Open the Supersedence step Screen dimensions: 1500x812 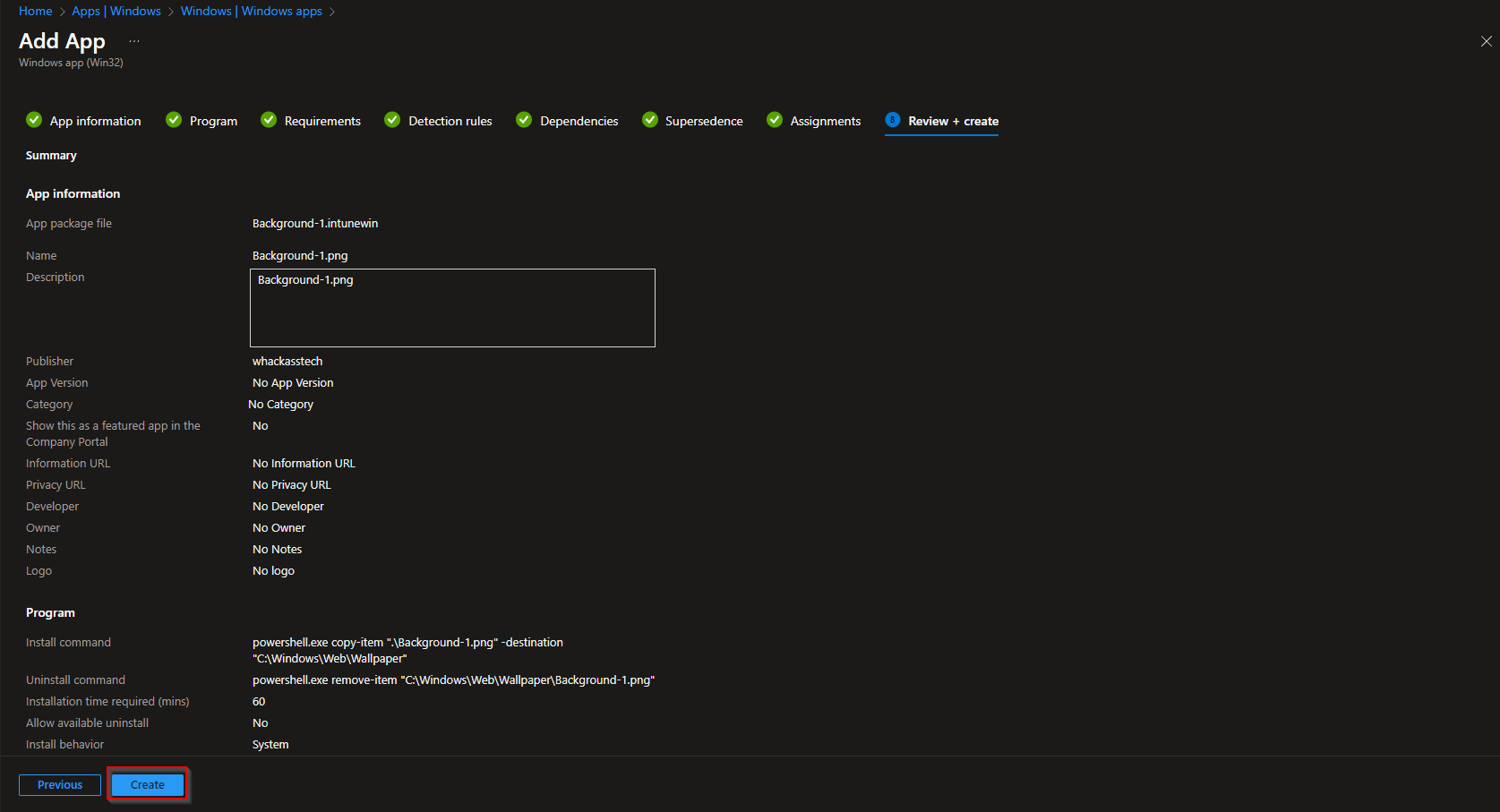tap(703, 120)
